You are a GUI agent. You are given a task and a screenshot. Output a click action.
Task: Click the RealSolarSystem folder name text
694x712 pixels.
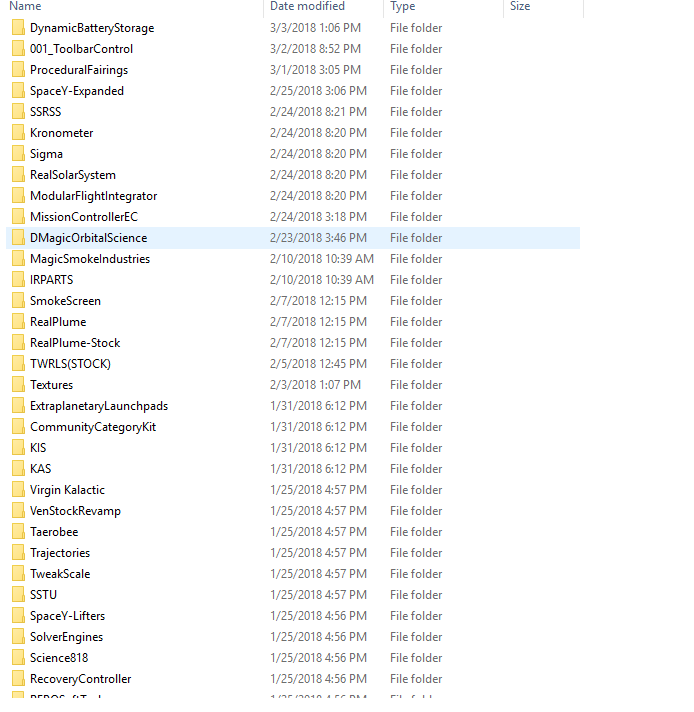tap(73, 175)
